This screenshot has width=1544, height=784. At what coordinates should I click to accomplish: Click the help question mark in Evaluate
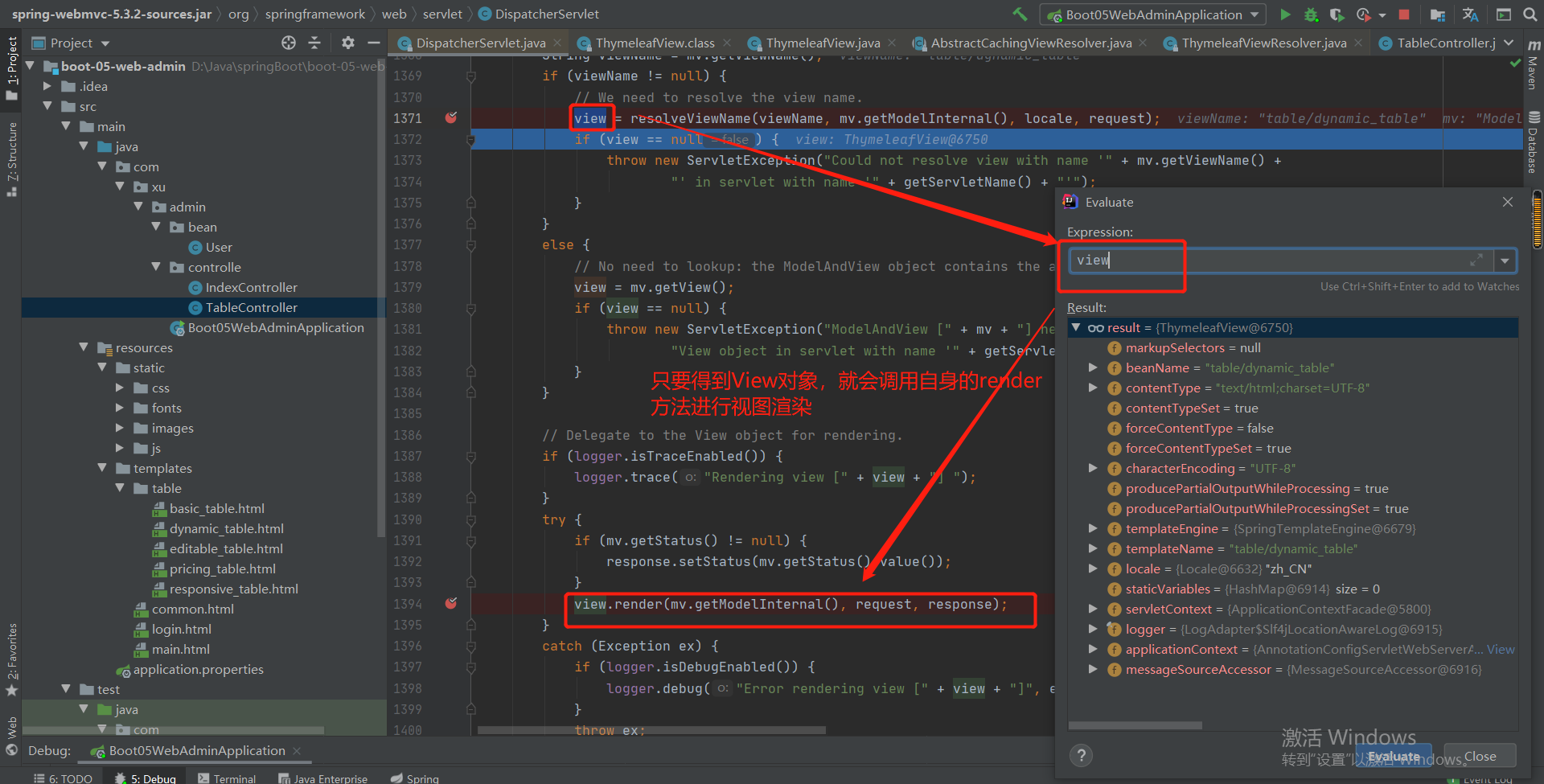tap(1082, 755)
